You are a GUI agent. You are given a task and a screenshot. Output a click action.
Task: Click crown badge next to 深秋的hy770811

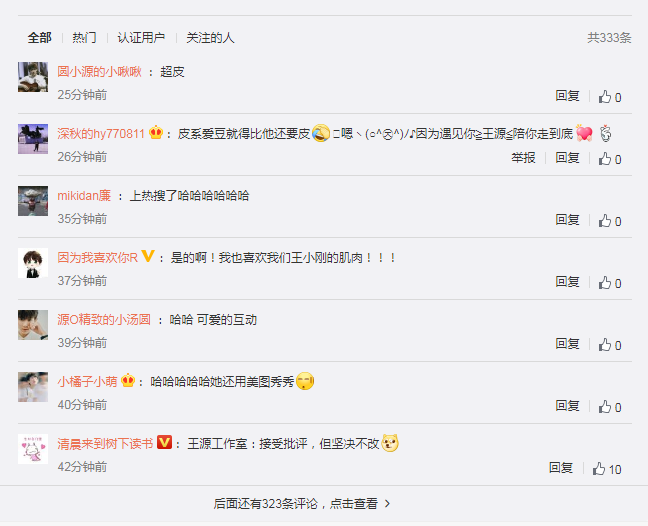[156, 132]
